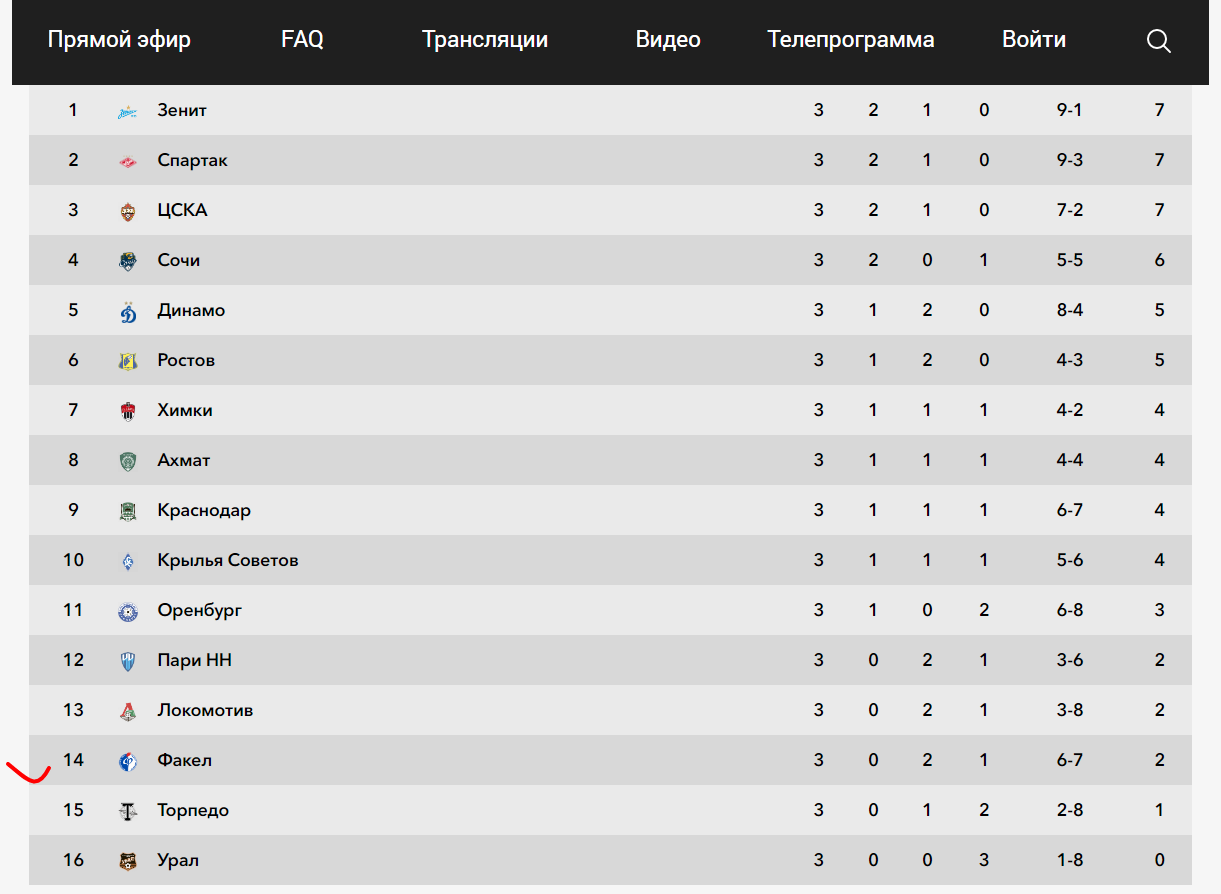Go to the Трансляции section
The image size is (1221, 894).
pyautogui.click(x=485, y=40)
